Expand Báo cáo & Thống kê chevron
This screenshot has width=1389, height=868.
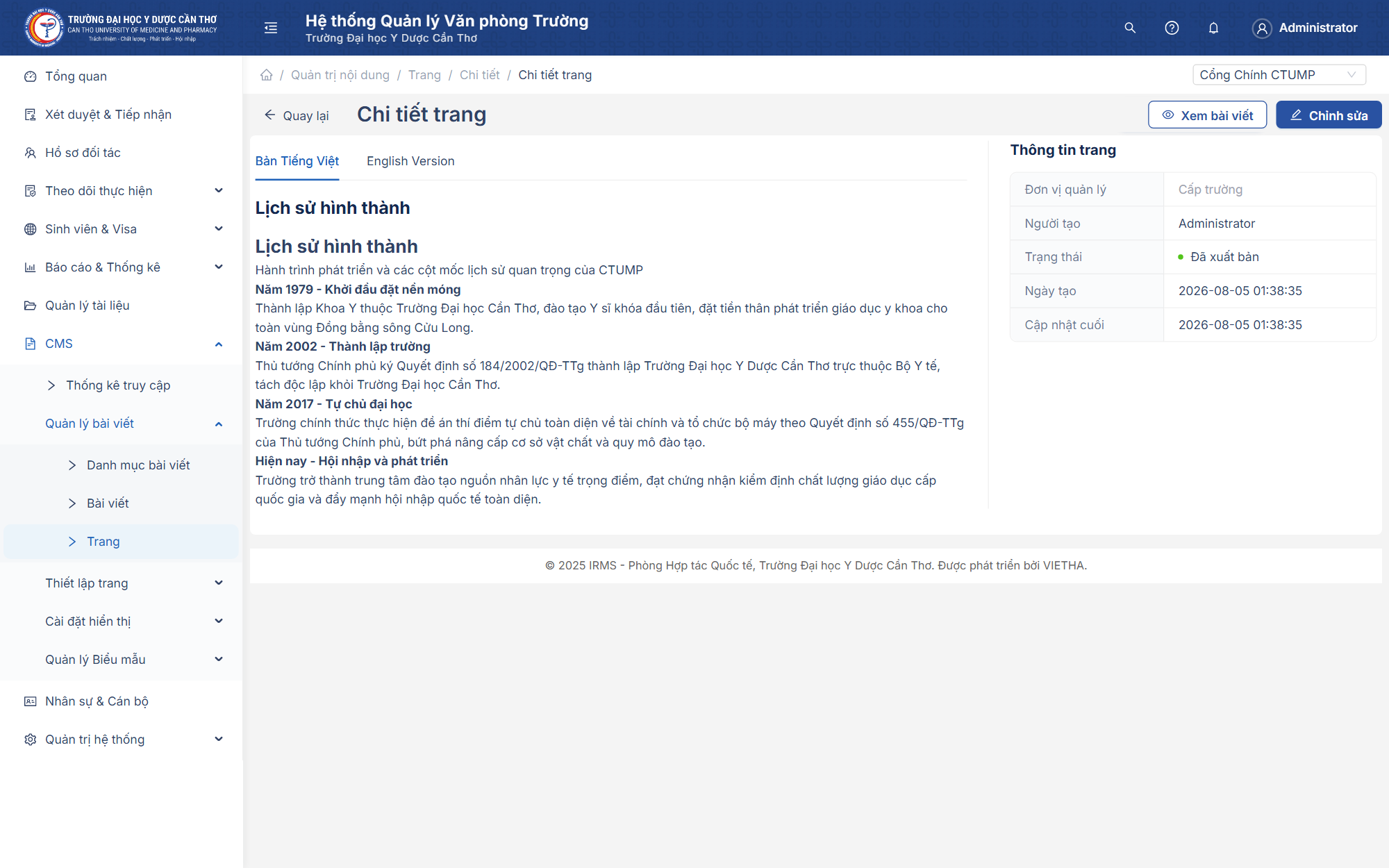point(219,267)
